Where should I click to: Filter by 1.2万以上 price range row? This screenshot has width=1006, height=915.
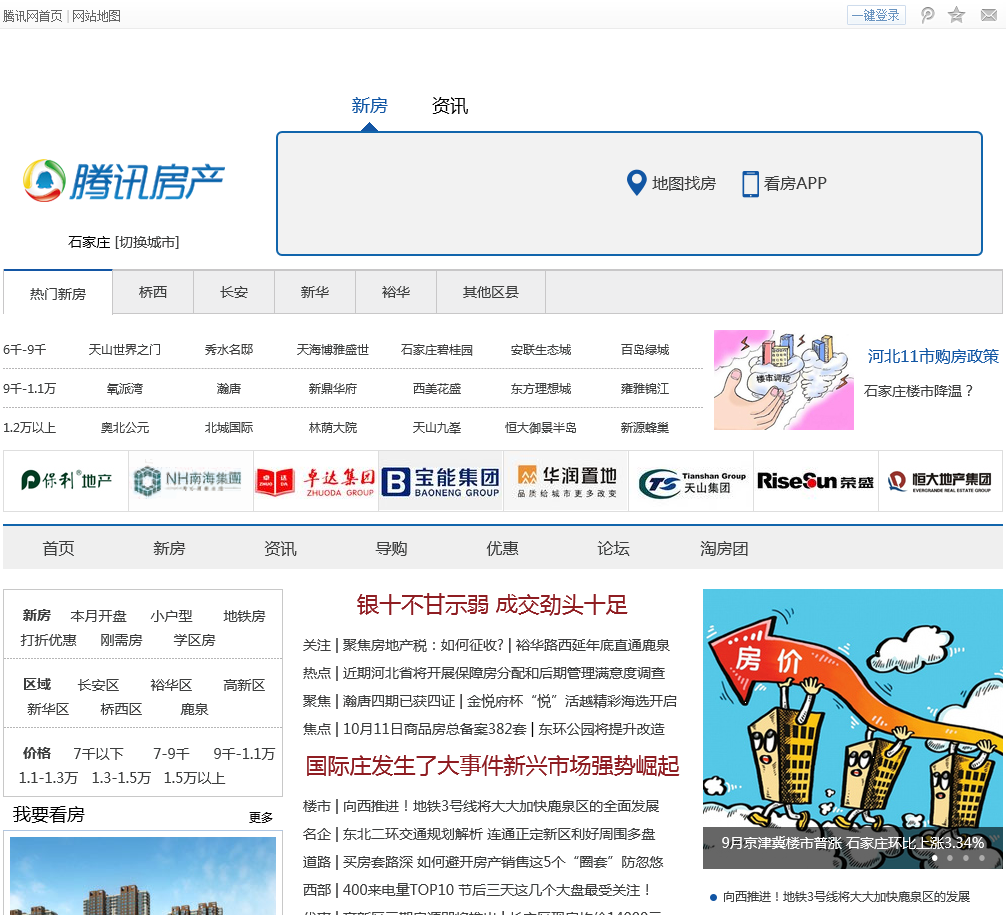(30, 427)
